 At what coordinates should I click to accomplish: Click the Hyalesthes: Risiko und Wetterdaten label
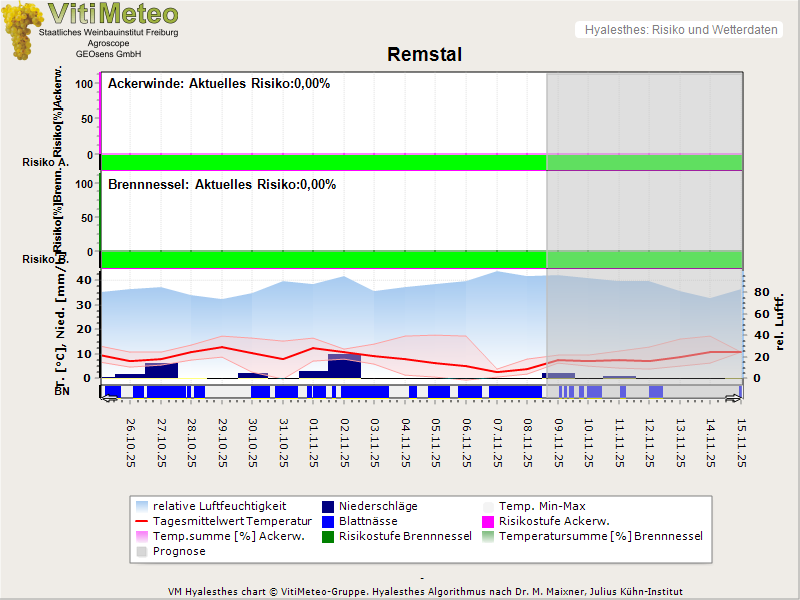[680, 30]
